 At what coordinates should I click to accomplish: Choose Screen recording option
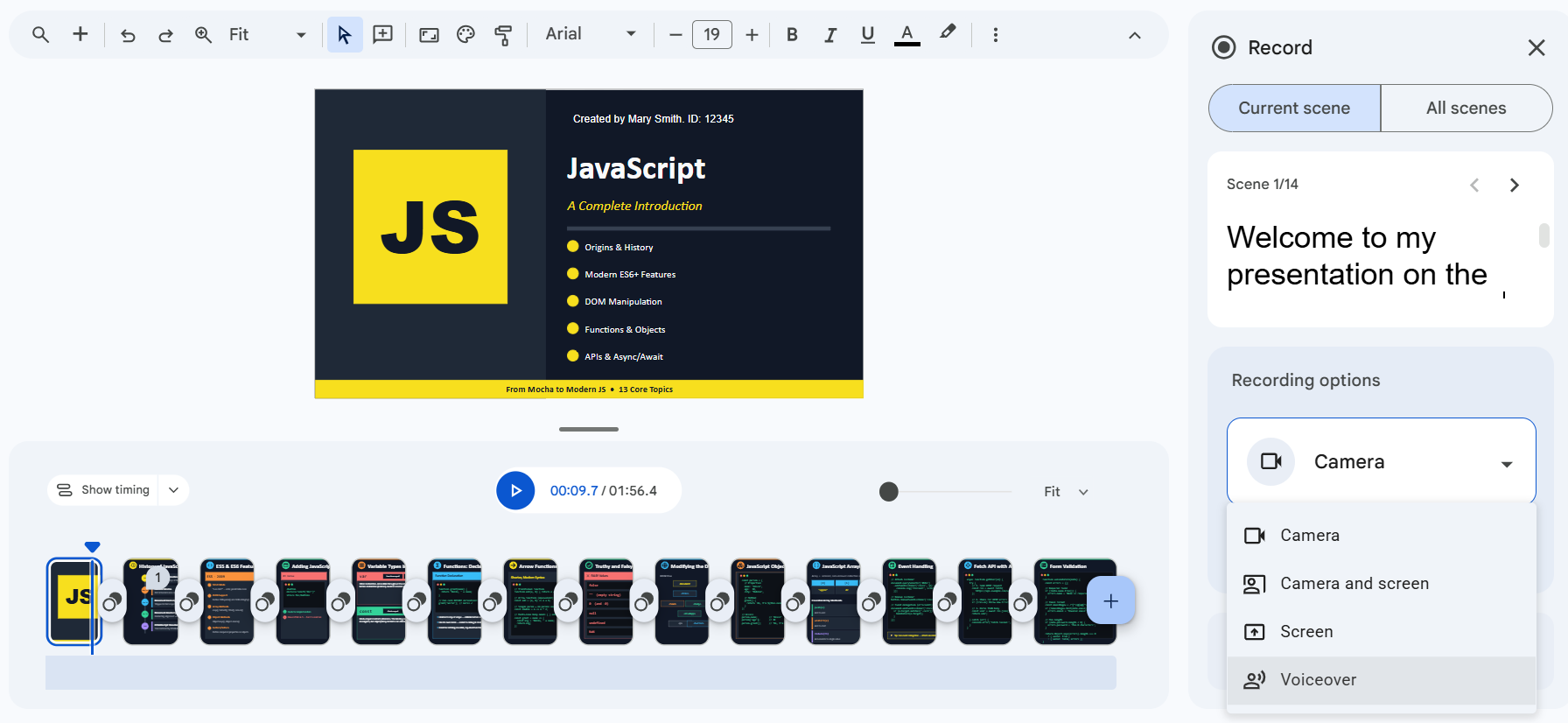click(x=1381, y=631)
